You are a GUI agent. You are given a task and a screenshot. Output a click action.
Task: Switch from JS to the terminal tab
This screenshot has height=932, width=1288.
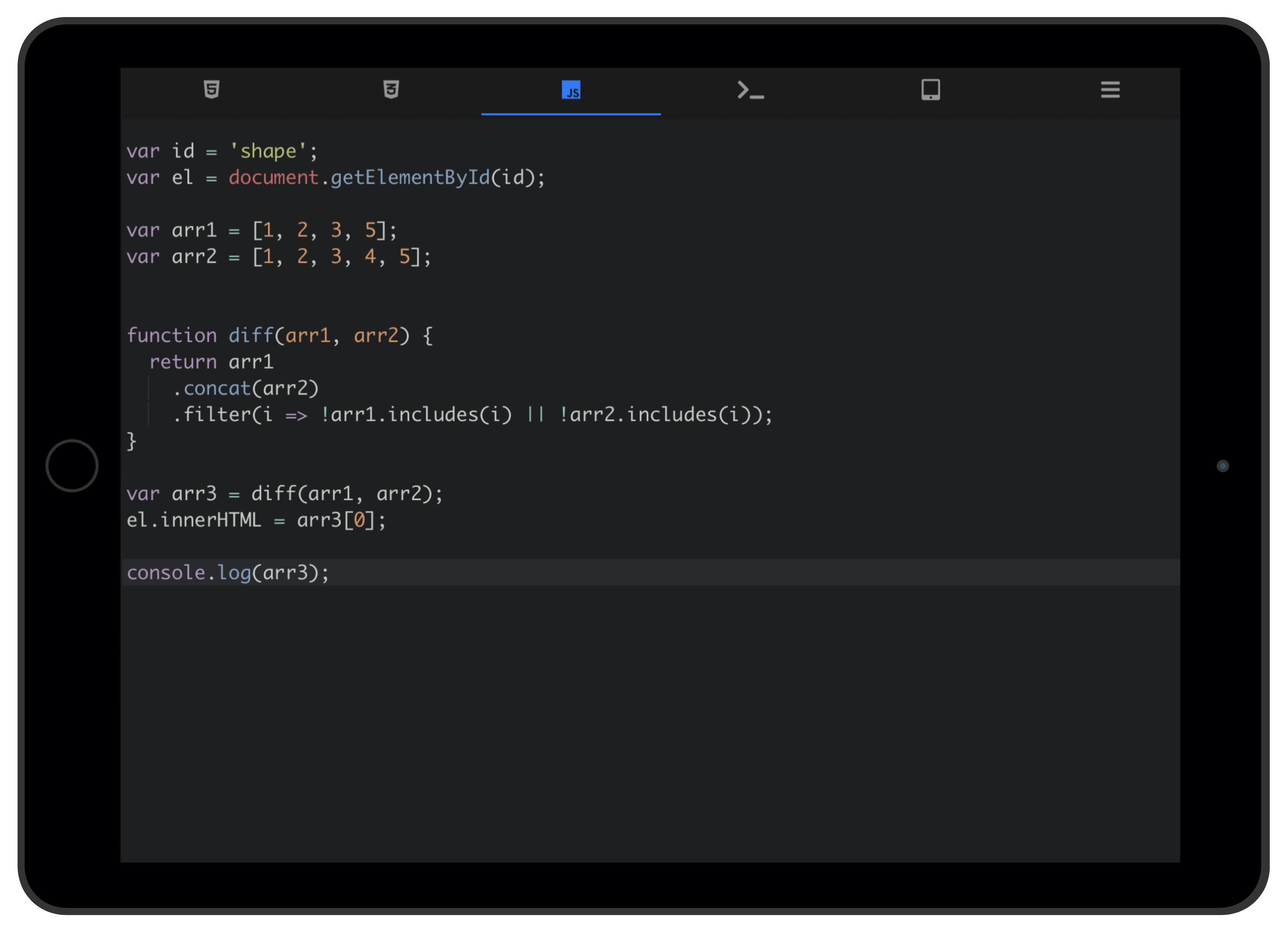click(x=751, y=90)
